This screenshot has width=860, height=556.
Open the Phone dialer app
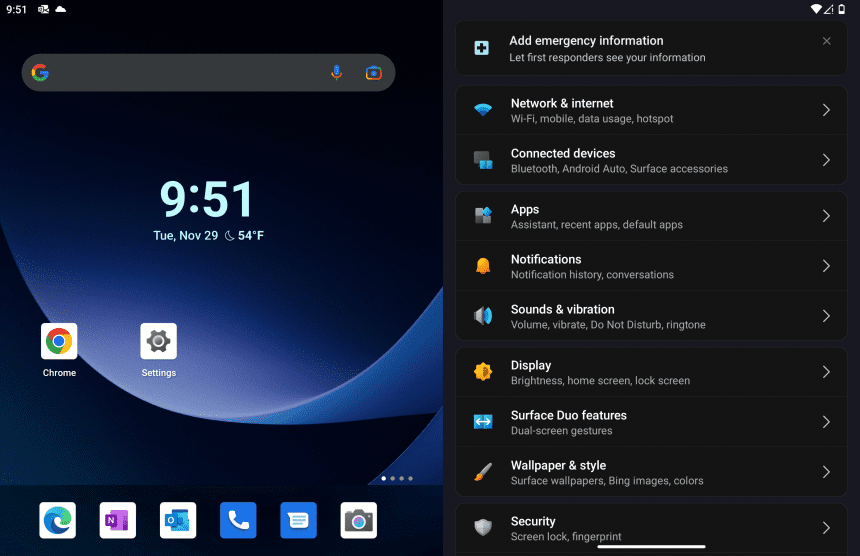pyautogui.click(x=238, y=520)
